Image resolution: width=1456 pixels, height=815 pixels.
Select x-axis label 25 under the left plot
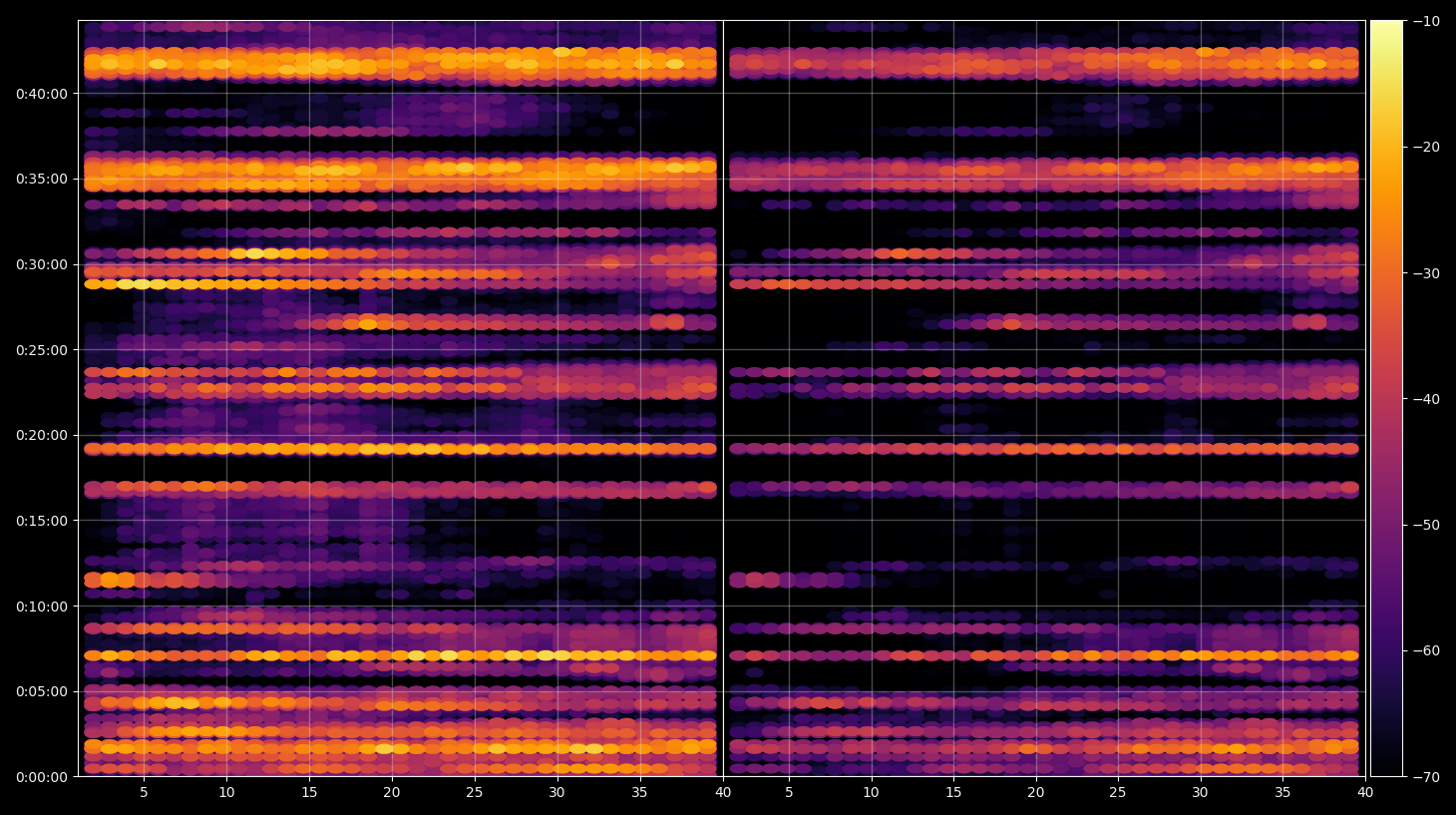[x=475, y=793]
